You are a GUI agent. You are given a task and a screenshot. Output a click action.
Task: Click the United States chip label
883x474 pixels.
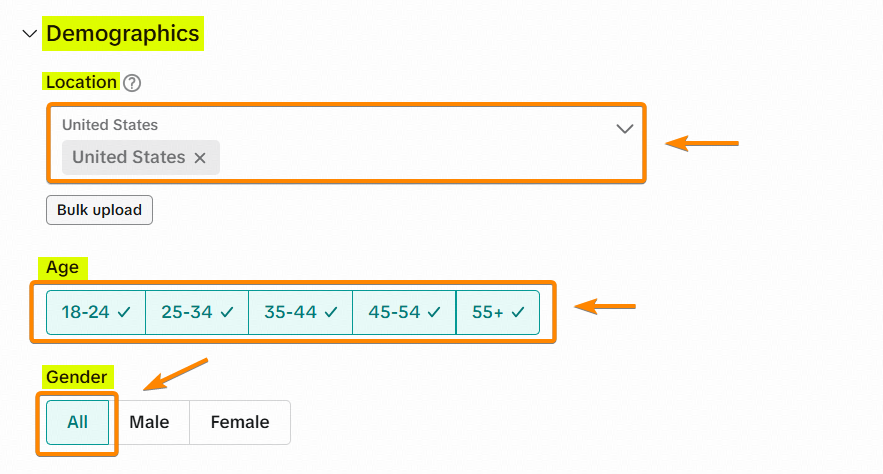click(128, 157)
